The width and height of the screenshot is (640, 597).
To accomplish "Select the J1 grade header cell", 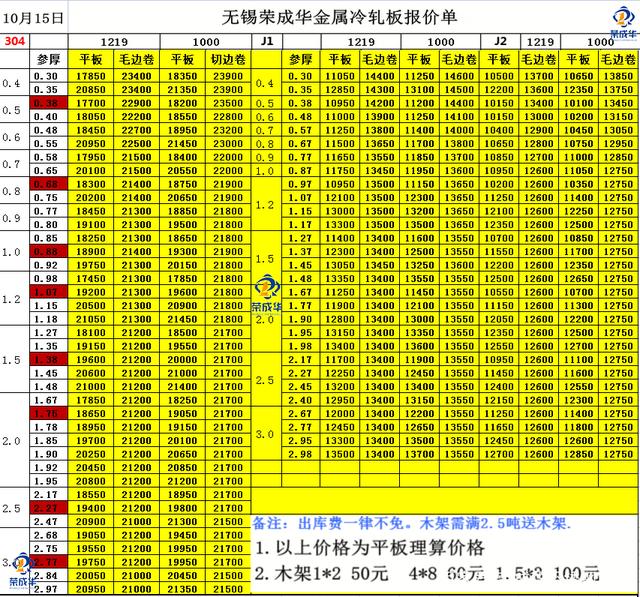I will 267,41.
